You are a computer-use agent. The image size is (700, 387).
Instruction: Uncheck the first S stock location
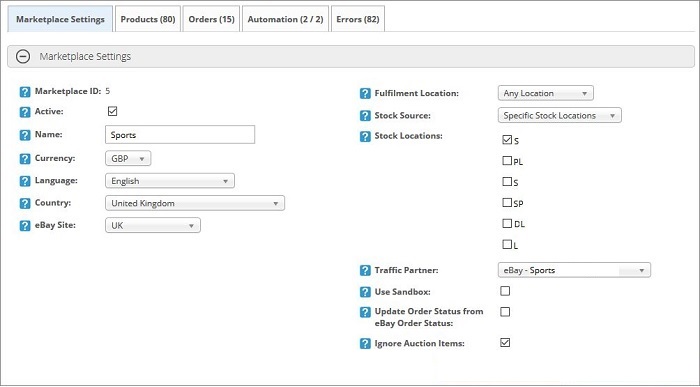507,140
